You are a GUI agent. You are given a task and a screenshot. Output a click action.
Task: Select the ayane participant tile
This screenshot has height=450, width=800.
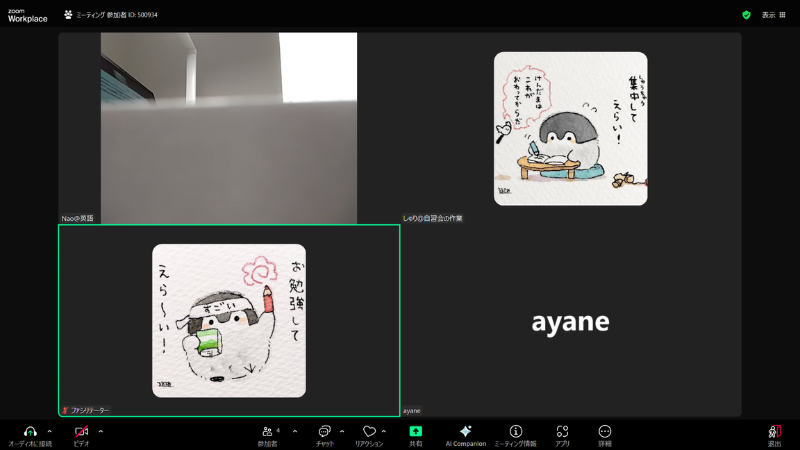pyautogui.click(x=570, y=321)
